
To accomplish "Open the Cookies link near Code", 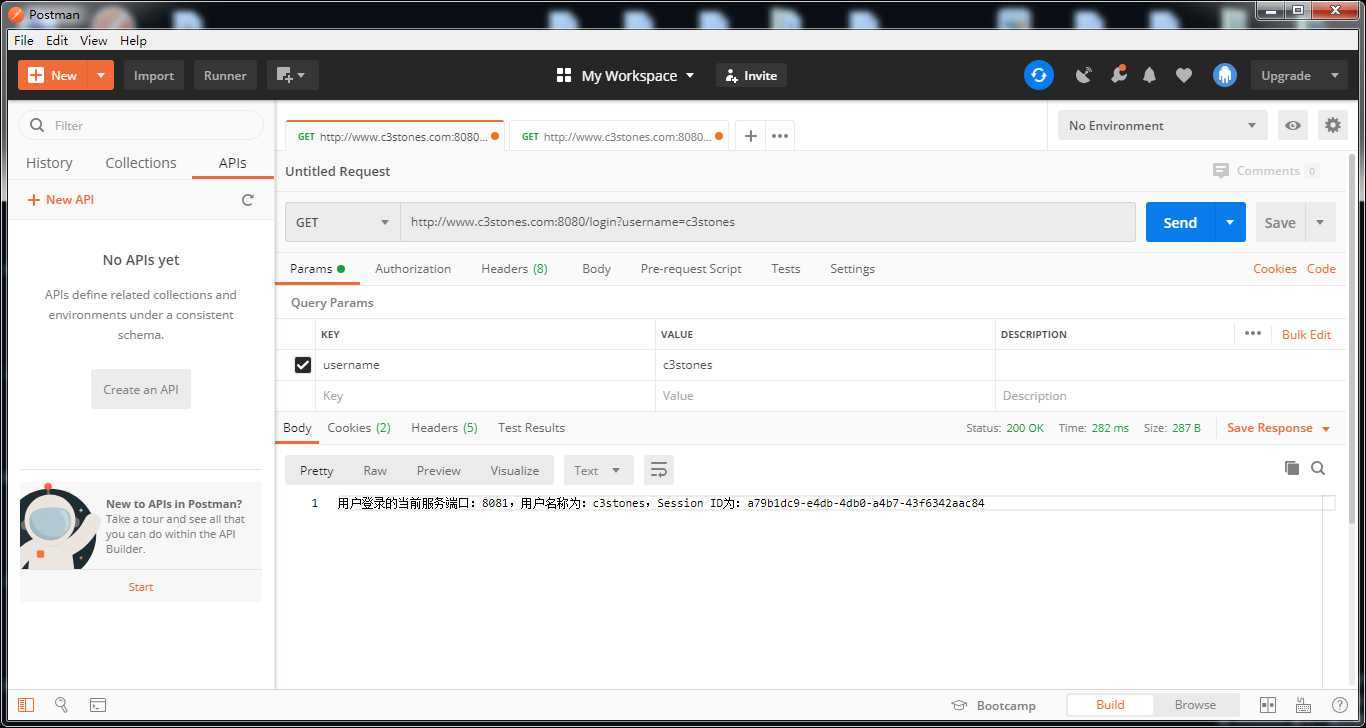I will click(x=1274, y=269).
